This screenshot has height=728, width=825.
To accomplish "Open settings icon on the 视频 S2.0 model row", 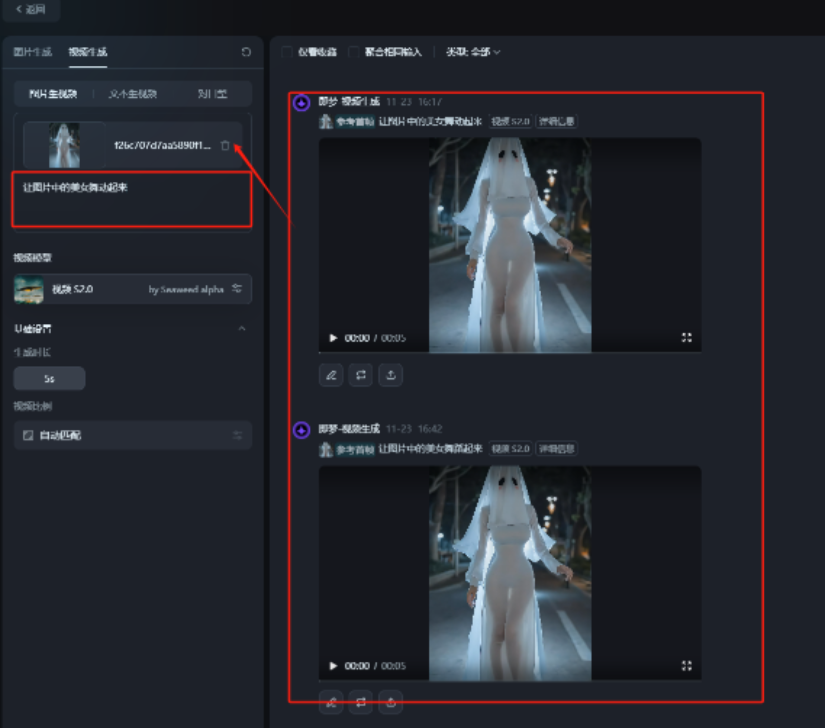I will point(237,289).
